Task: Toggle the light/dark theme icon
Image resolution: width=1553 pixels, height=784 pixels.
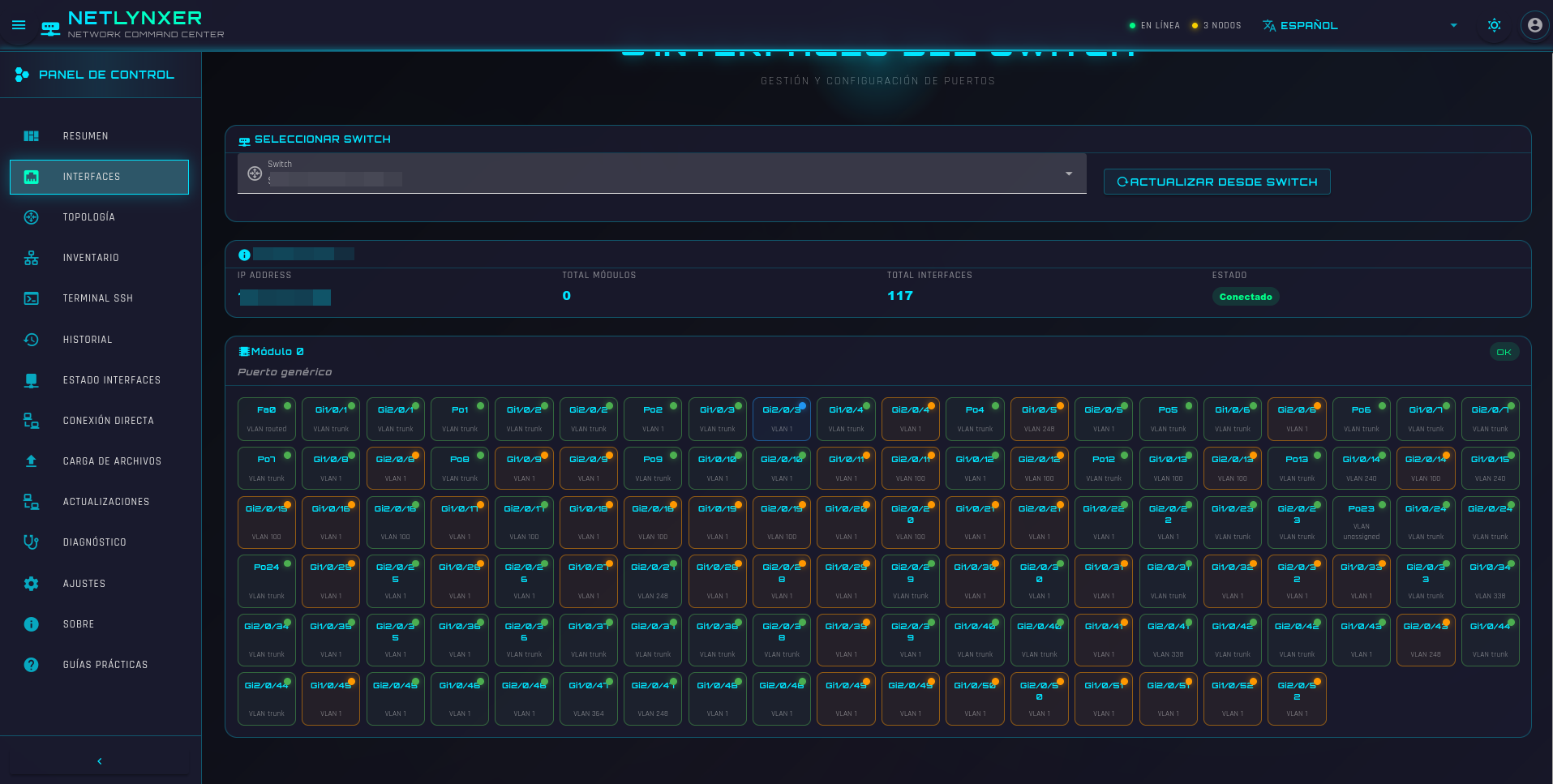Action: 1494,25
